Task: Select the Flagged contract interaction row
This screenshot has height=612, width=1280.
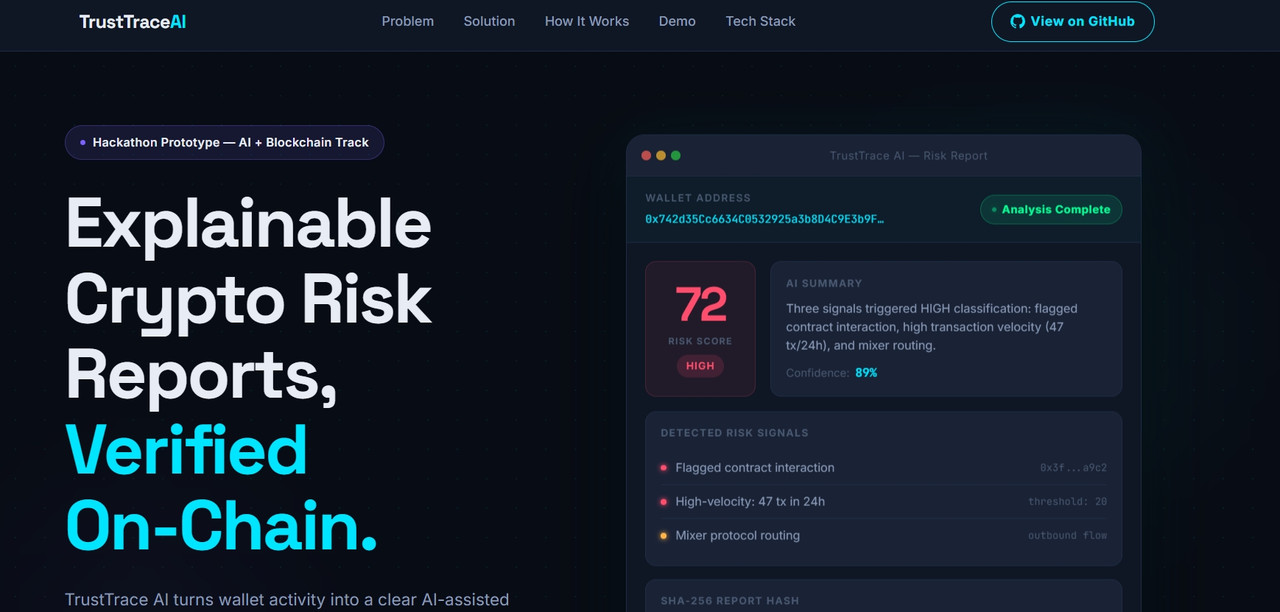Action: pyautogui.click(x=883, y=468)
